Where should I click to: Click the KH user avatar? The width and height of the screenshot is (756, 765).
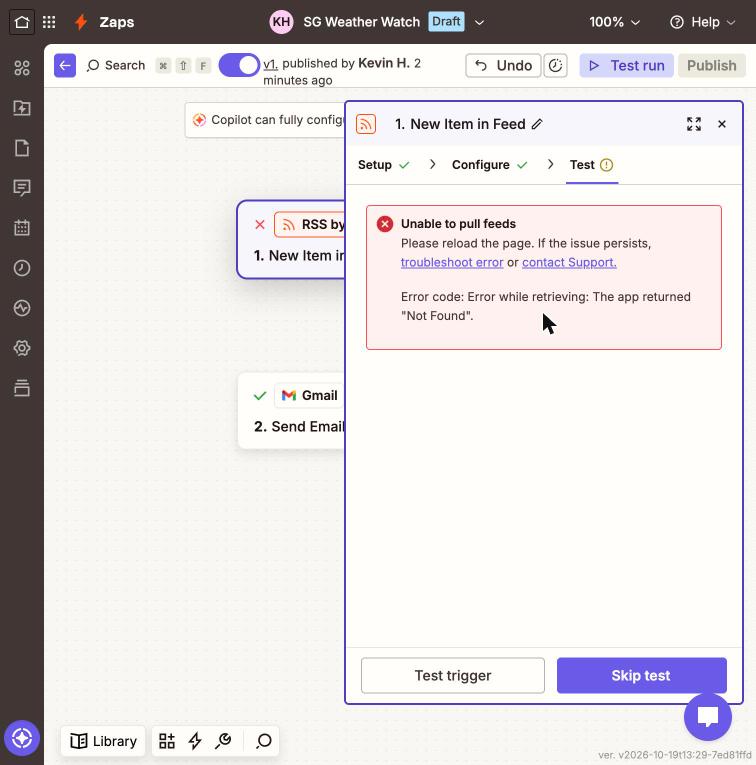[x=281, y=22]
